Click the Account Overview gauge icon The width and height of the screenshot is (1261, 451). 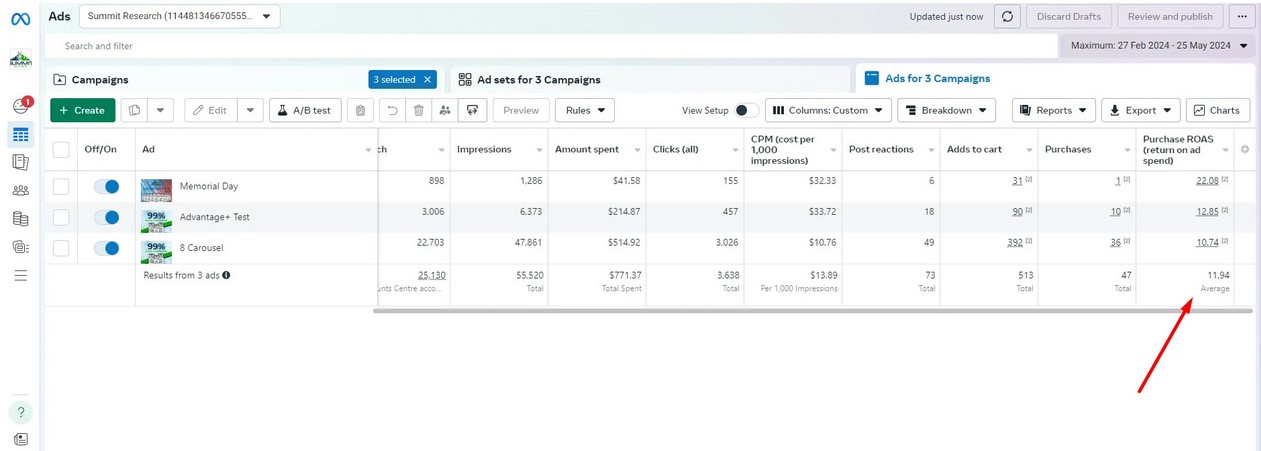point(20,106)
